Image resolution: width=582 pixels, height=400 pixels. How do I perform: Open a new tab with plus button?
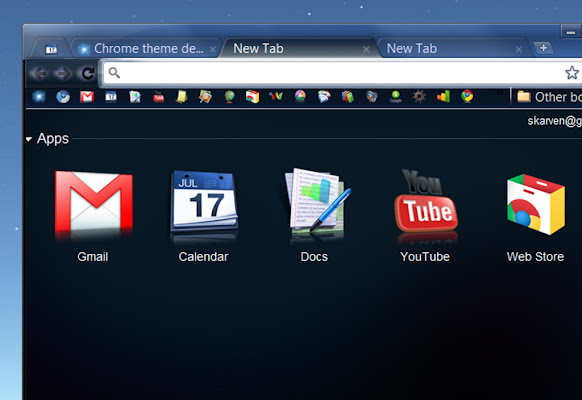(543, 48)
